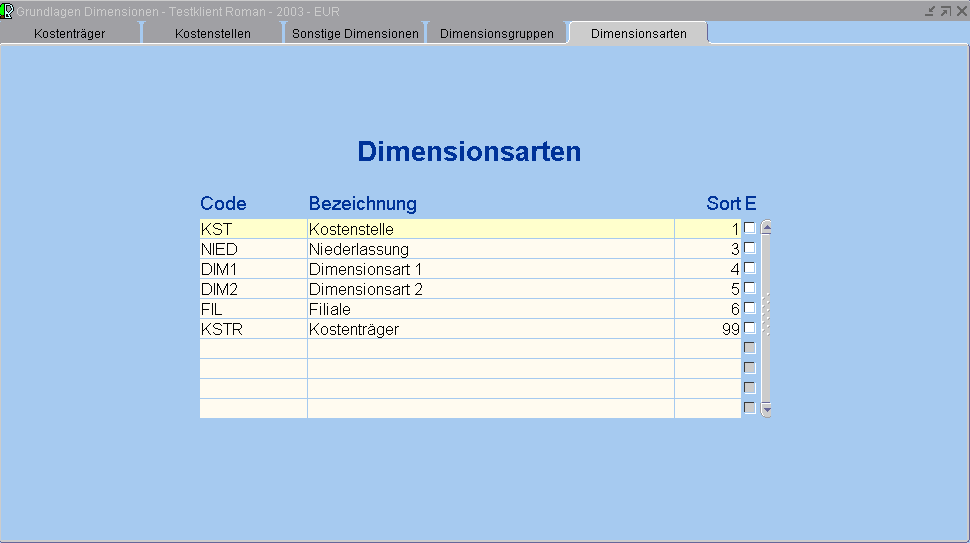Open the Kostenstellen tab
The width and height of the screenshot is (970, 543).
(x=212, y=34)
